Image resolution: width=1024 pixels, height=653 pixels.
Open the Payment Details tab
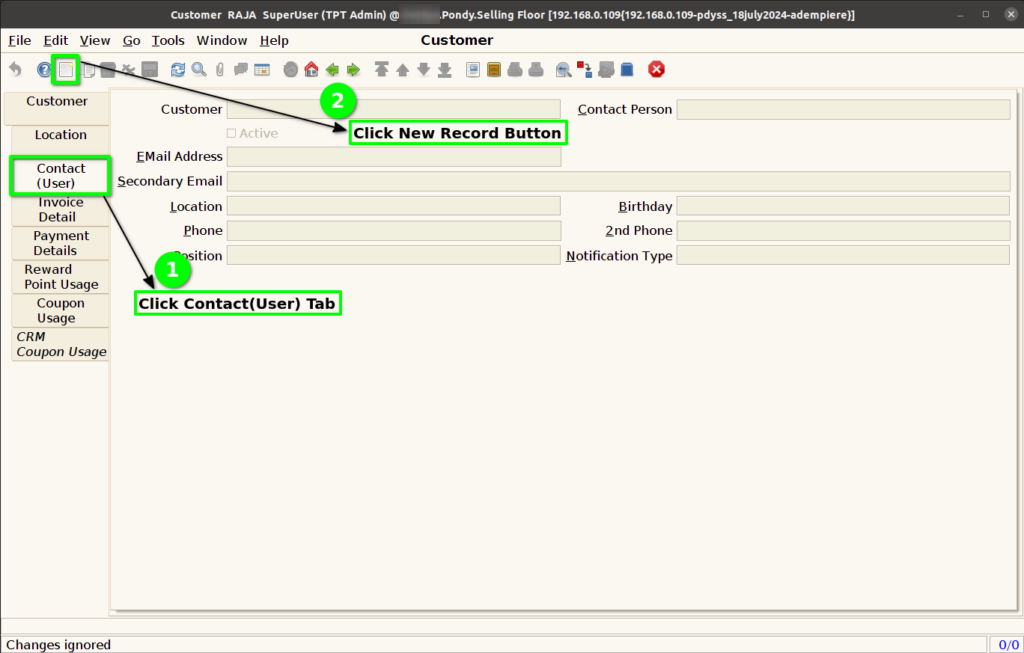point(60,243)
